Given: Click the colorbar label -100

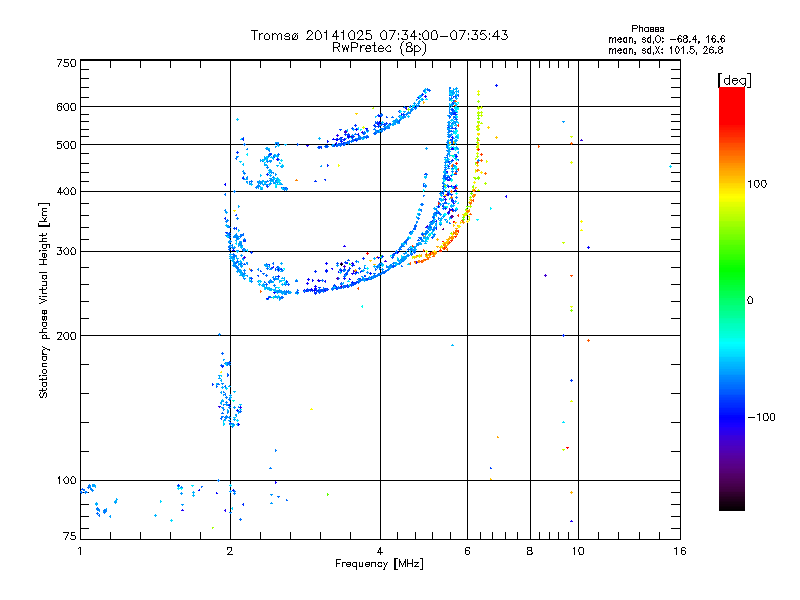Looking at the screenshot, I should point(761,417).
